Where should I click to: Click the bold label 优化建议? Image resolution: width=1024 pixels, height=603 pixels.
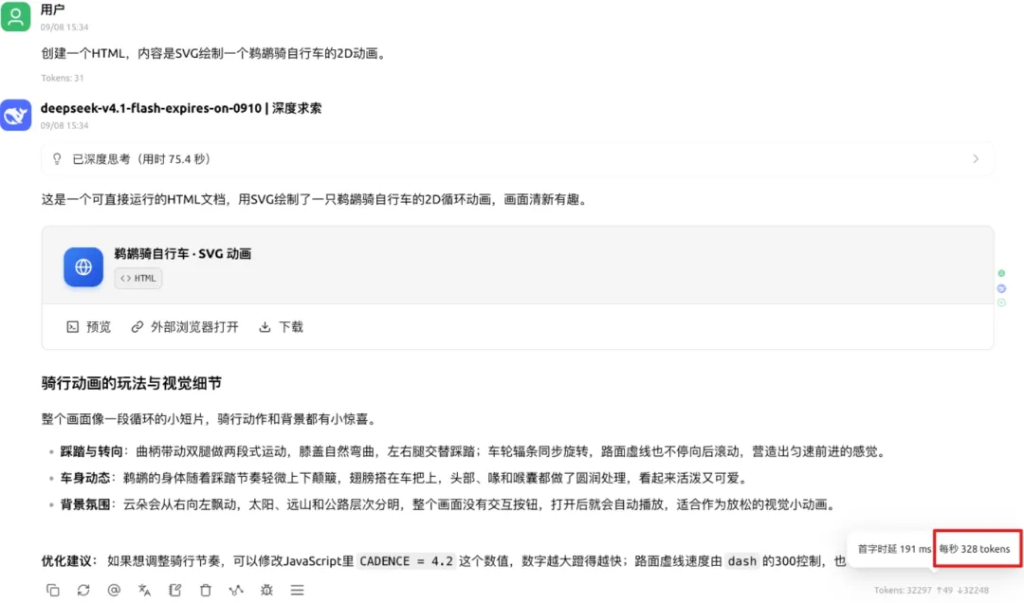pyautogui.click(x=66, y=561)
